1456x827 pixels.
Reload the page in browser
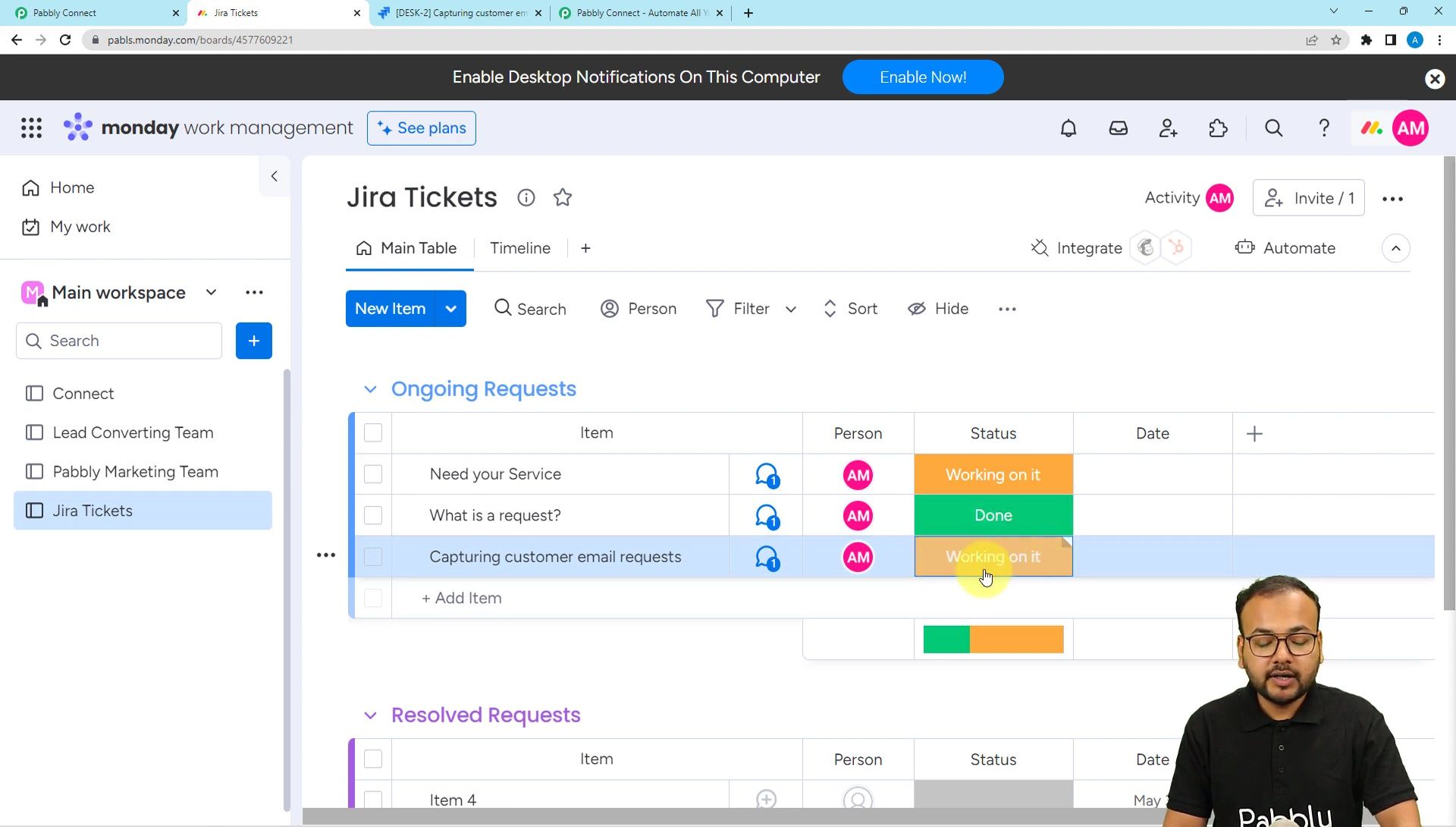(x=65, y=40)
